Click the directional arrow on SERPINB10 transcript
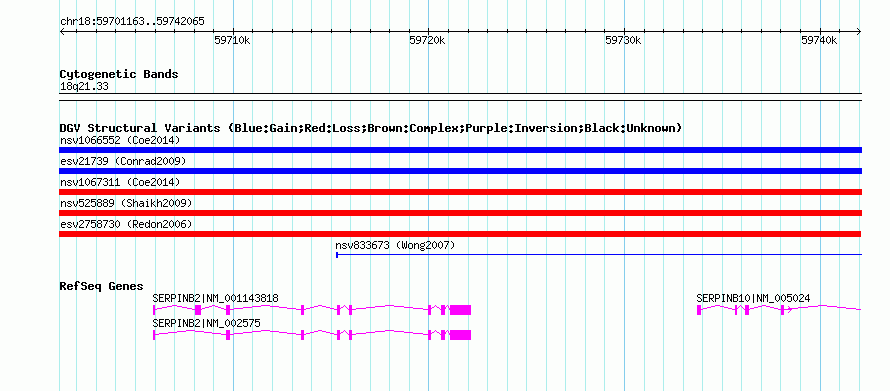The height and width of the screenshot is (391, 890). (789, 310)
